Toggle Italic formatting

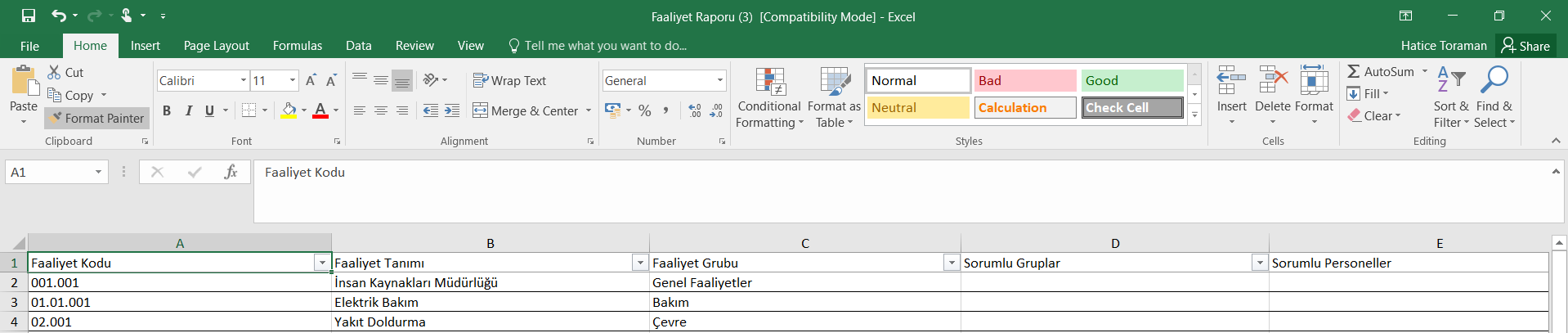pos(188,110)
